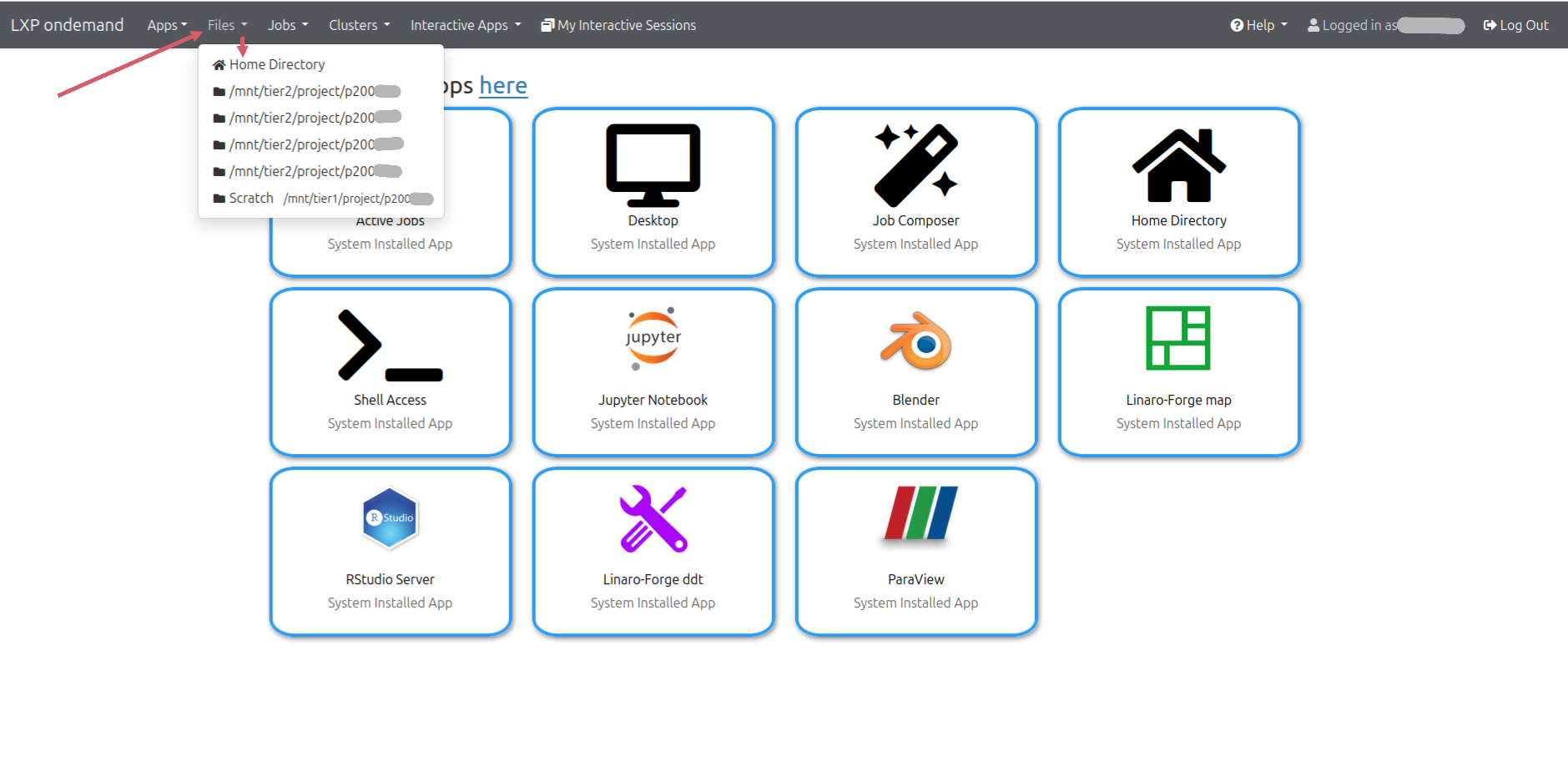
Task: Open Shell Access terminal prompt icon
Action: pyautogui.click(x=390, y=345)
